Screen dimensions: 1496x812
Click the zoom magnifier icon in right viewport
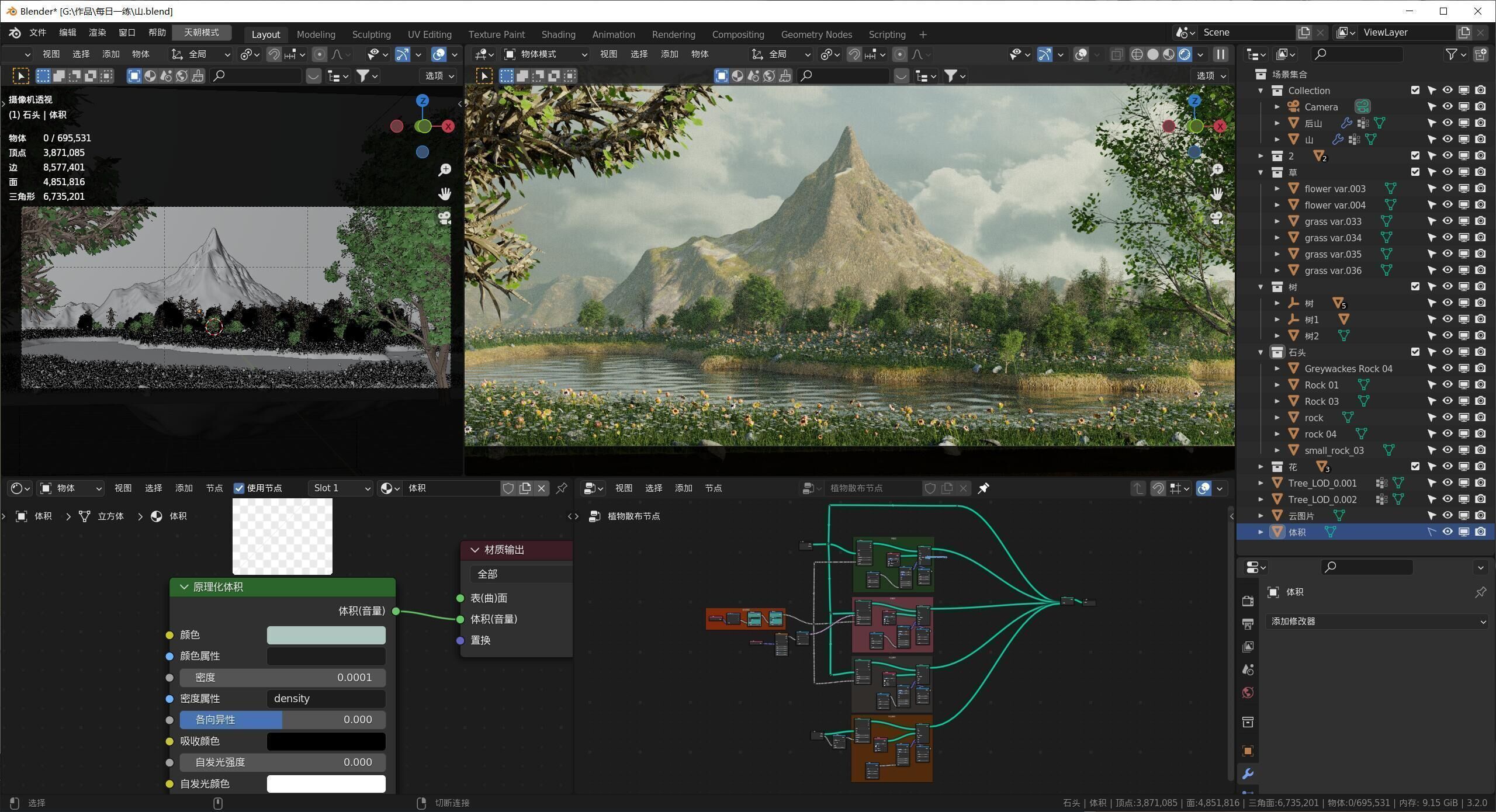(x=1216, y=169)
